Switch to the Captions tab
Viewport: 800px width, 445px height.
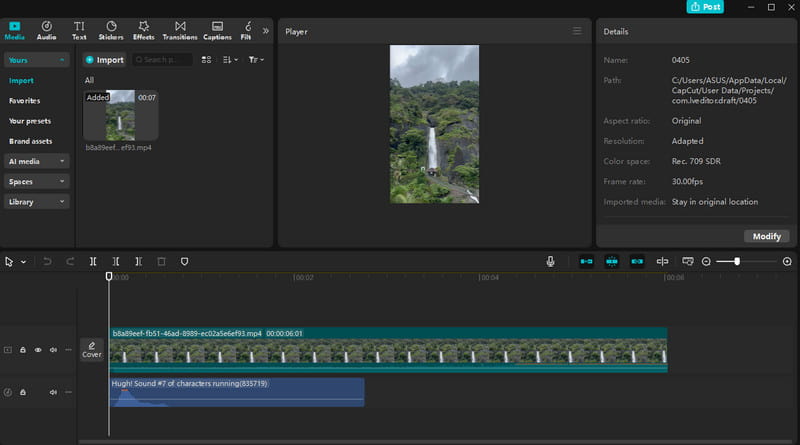pos(217,29)
